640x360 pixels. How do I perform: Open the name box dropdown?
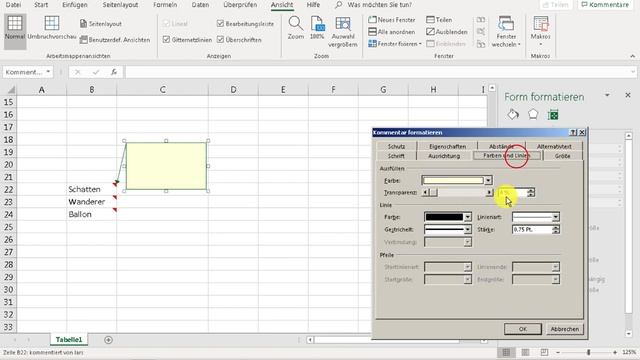(48, 72)
